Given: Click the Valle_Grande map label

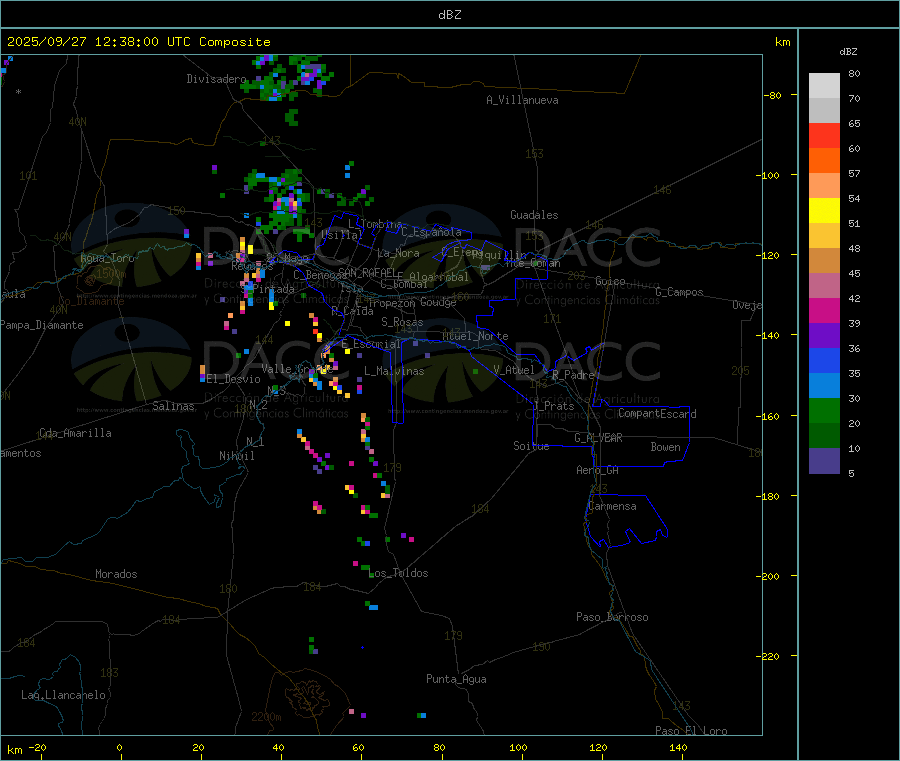Looking at the screenshot, I should pos(297,370).
